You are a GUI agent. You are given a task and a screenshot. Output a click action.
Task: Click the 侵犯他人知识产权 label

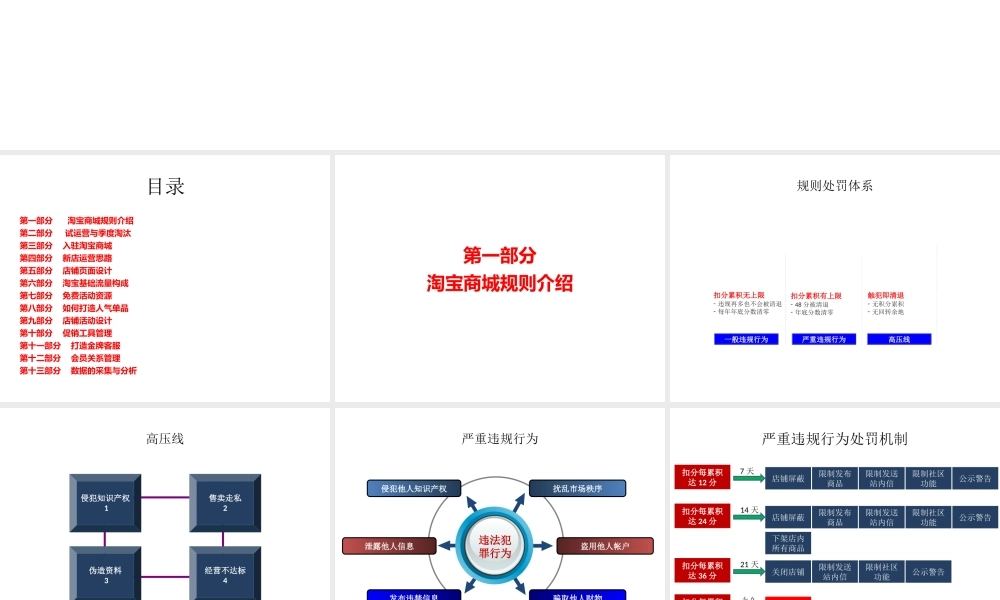(414, 488)
